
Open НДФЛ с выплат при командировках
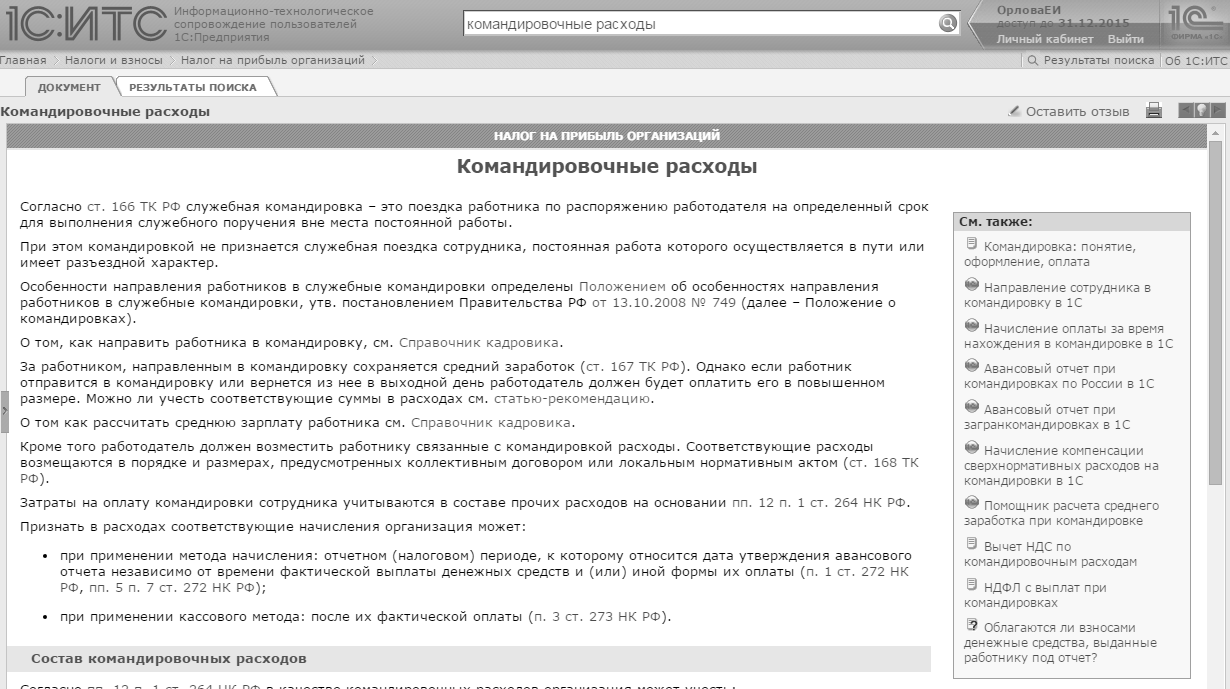click(1035, 595)
